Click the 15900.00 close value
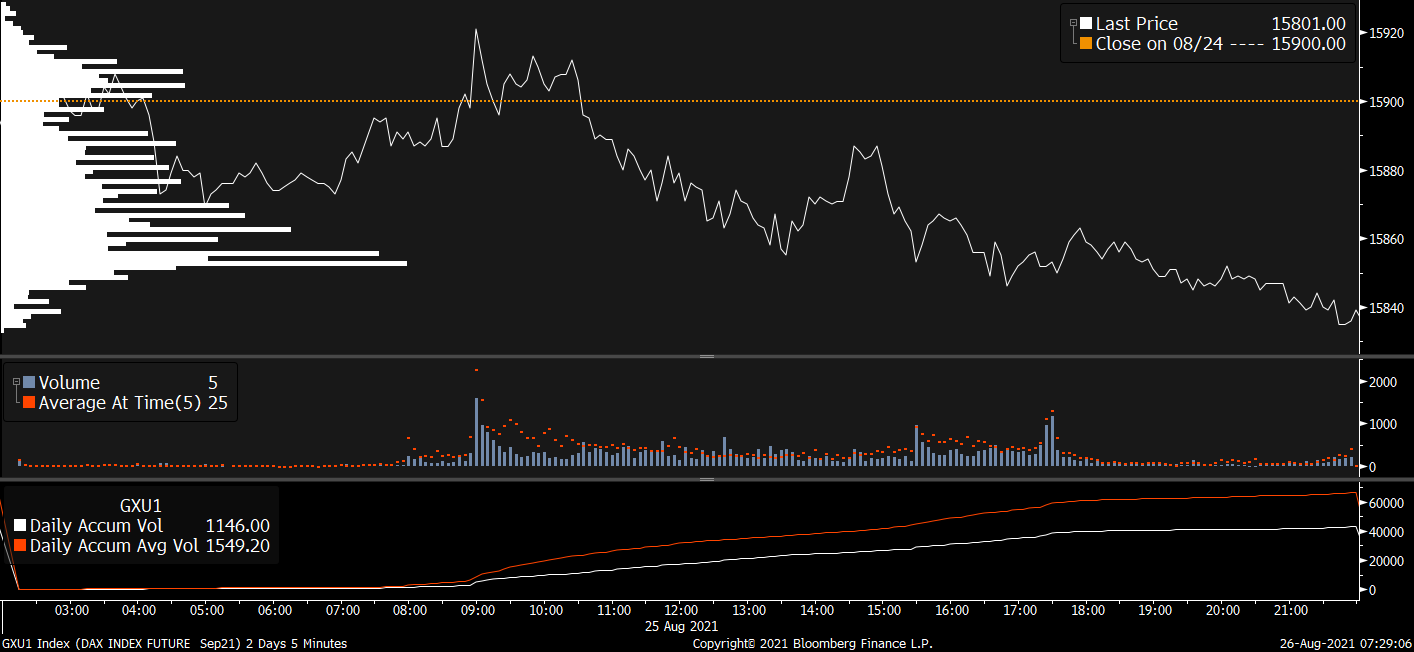The height and width of the screenshot is (652, 1414). click(1308, 44)
